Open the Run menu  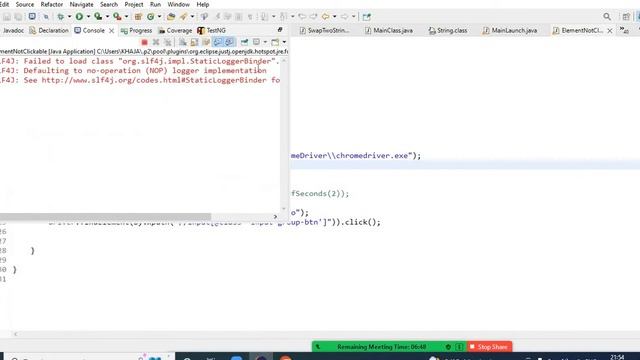click(x=156, y=4)
